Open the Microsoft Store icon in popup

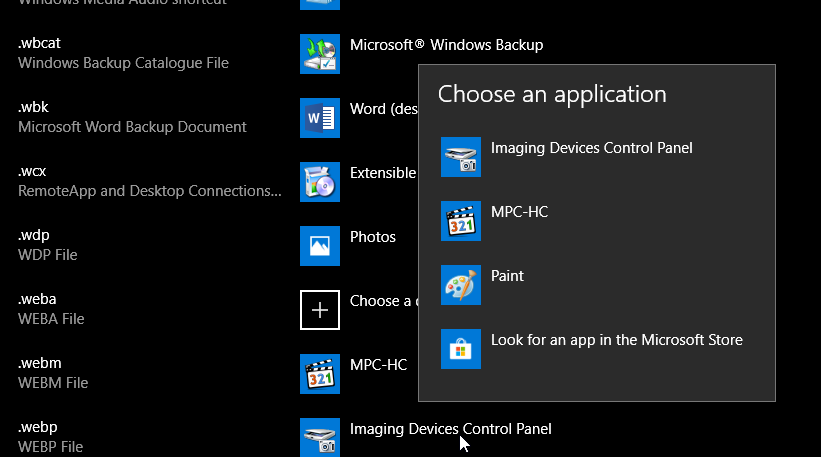click(461, 349)
